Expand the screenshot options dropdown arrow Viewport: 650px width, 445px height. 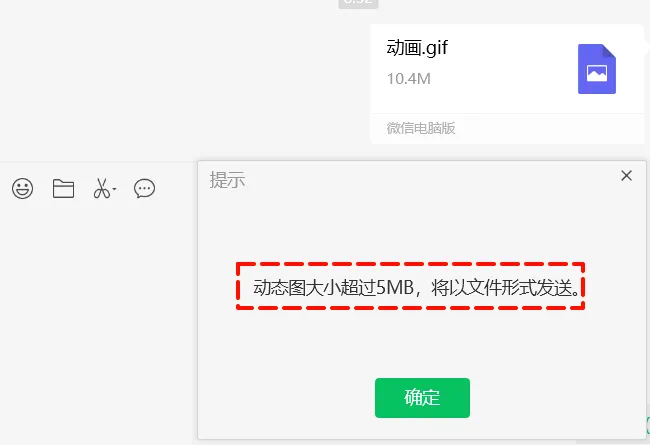coord(114,190)
